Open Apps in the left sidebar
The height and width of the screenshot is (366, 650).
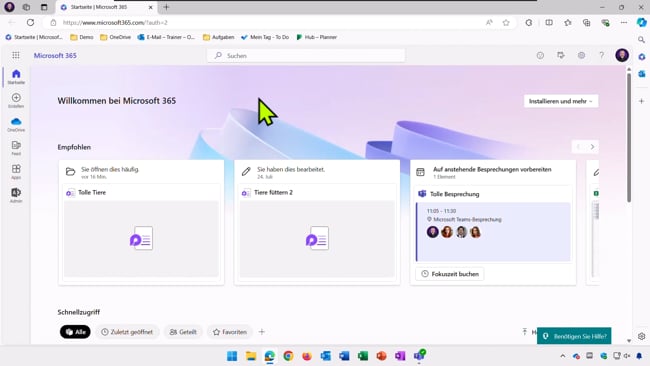click(16, 172)
